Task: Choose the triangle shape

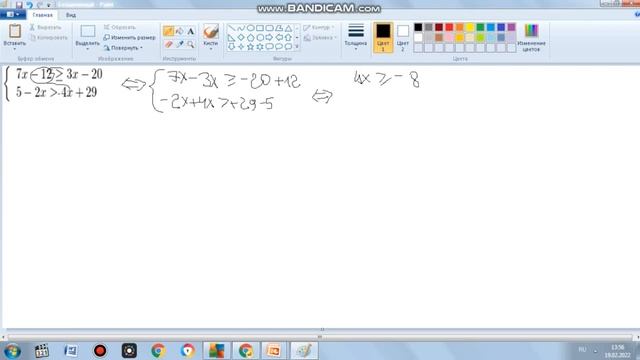Action: click(288, 28)
